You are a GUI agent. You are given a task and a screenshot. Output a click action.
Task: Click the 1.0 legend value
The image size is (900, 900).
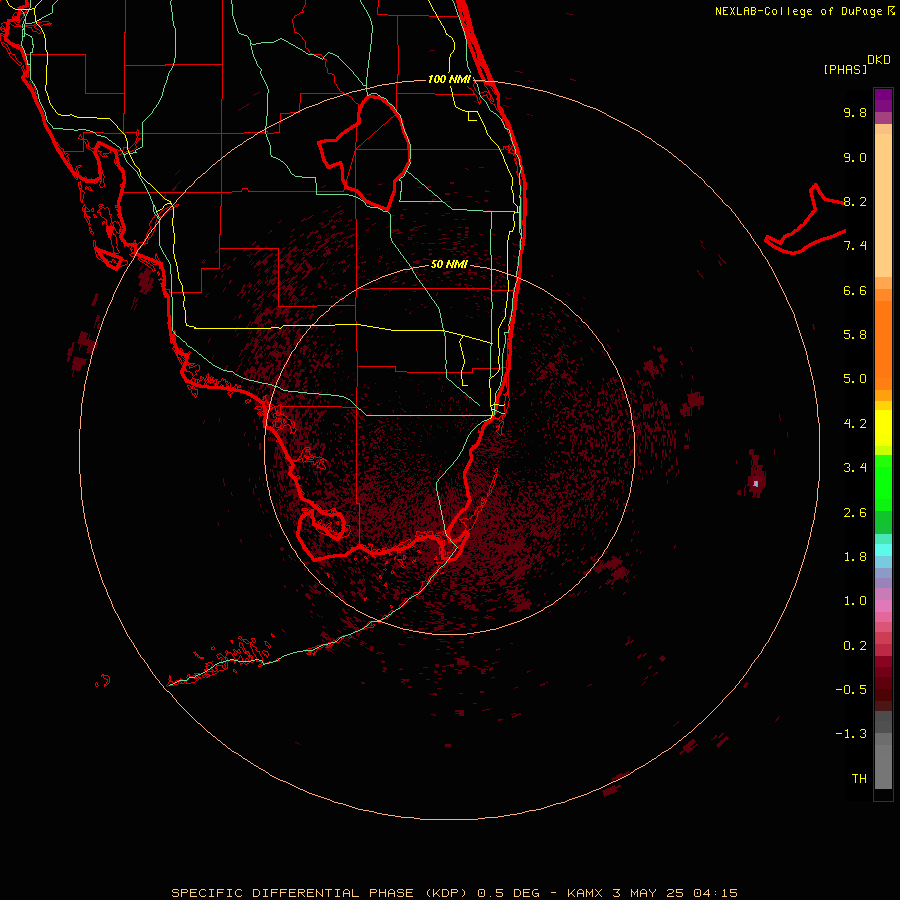tap(855, 601)
